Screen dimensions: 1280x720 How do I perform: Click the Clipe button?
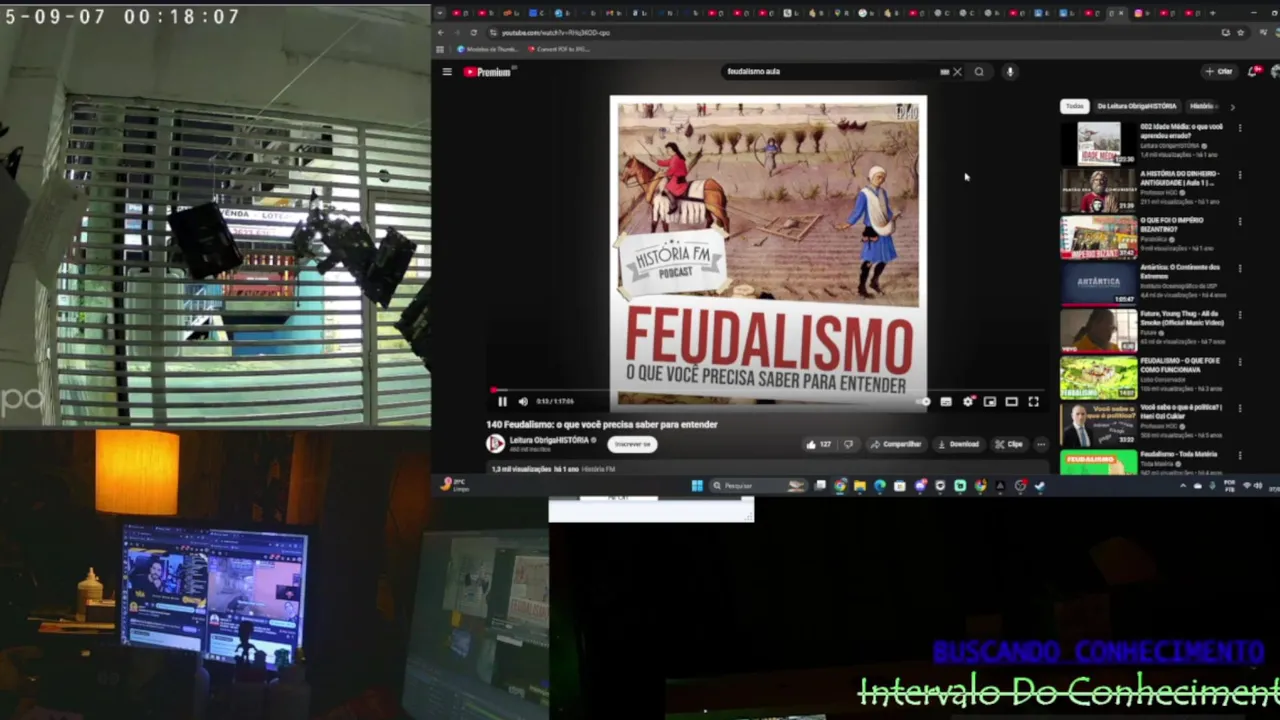point(1009,444)
